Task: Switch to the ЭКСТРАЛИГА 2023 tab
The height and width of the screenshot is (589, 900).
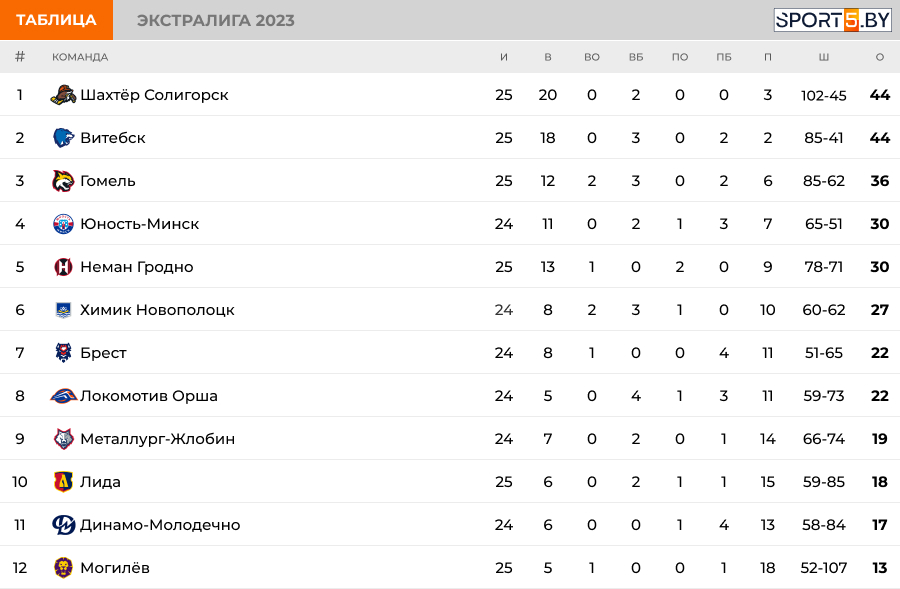Action: tap(216, 20)
